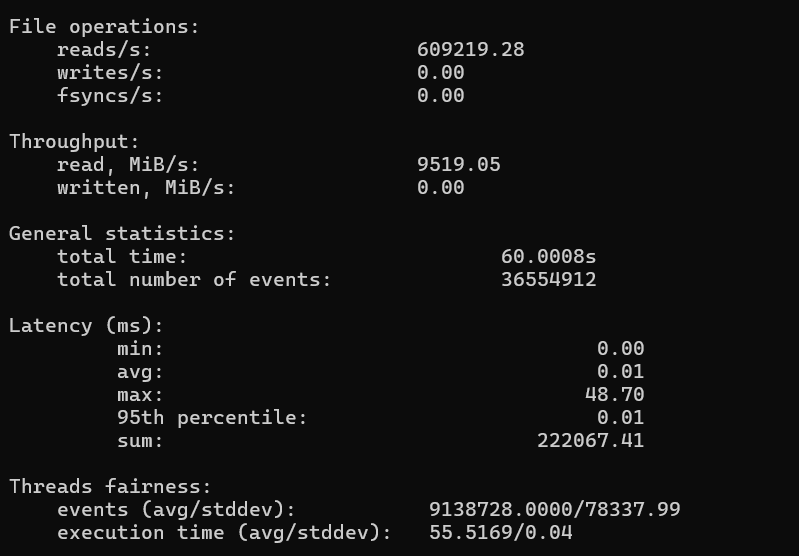Image resolution: width=799 pixels, height=556 pixels.
Task: Select the value 55.5169/0.04
Action: coord(500,533)
